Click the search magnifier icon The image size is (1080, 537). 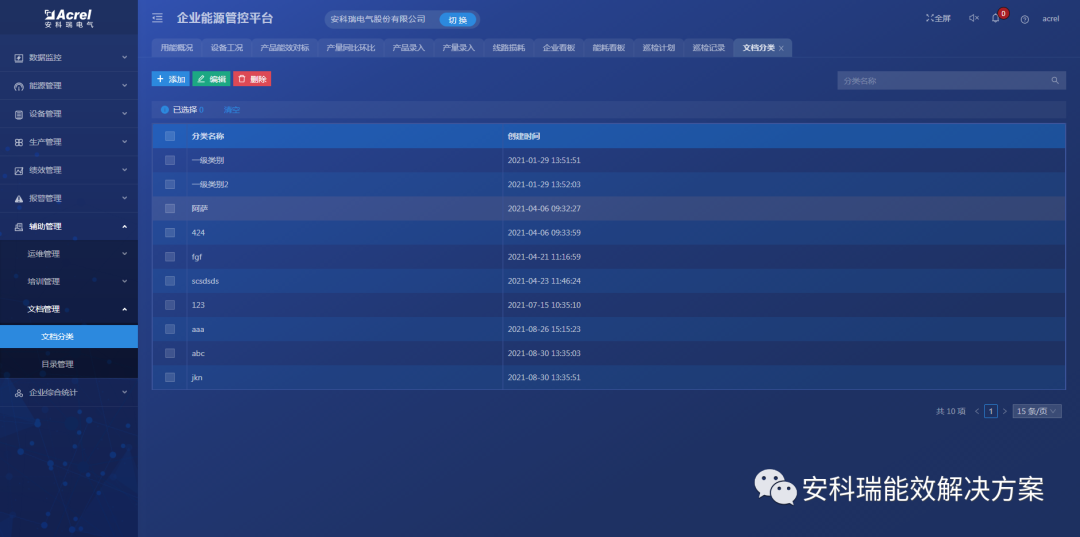(x=1055, y=81)
